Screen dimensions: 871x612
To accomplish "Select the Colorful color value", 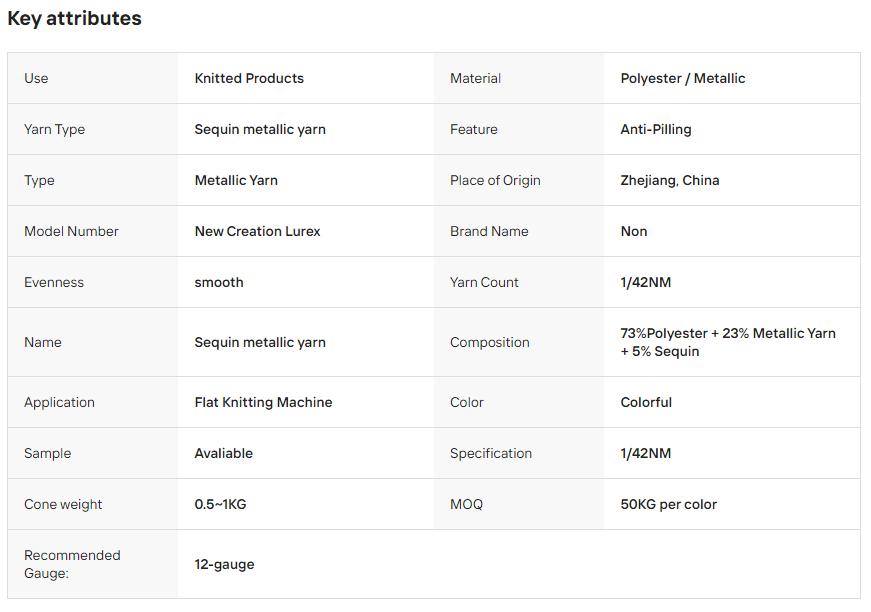I will pos(646,403).
